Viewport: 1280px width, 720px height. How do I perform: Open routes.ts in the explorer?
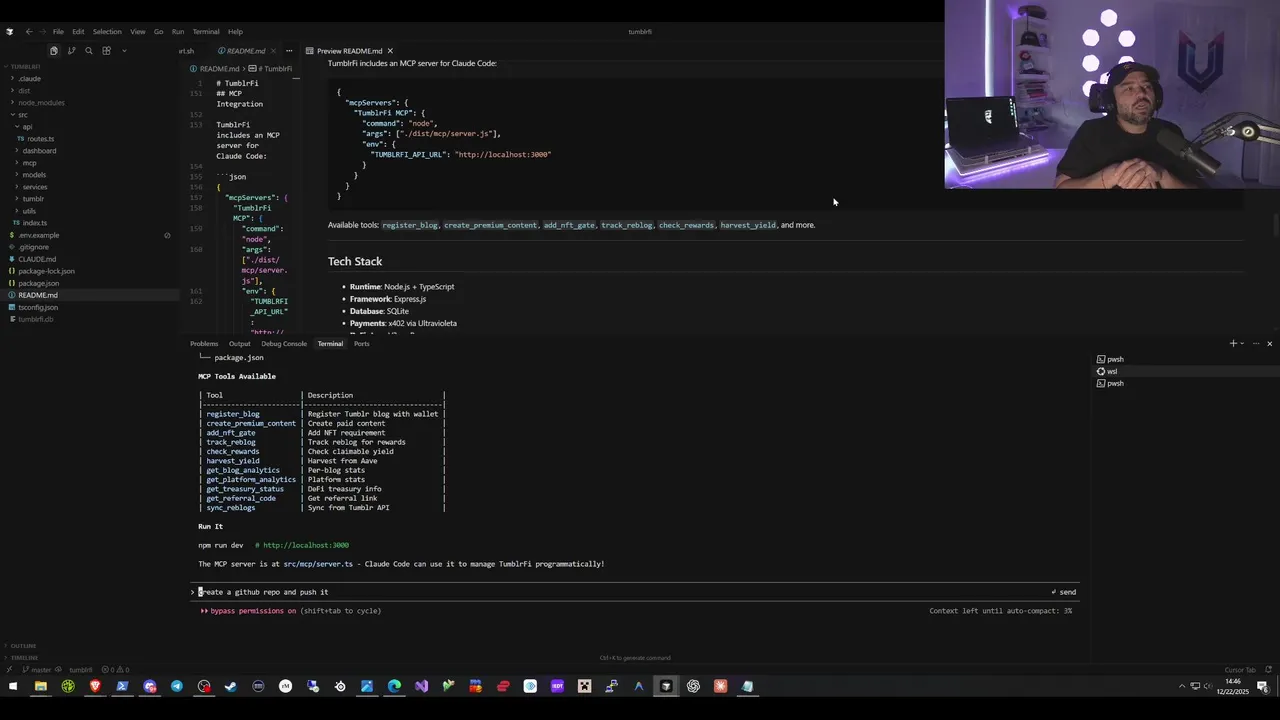coord(40,139)
